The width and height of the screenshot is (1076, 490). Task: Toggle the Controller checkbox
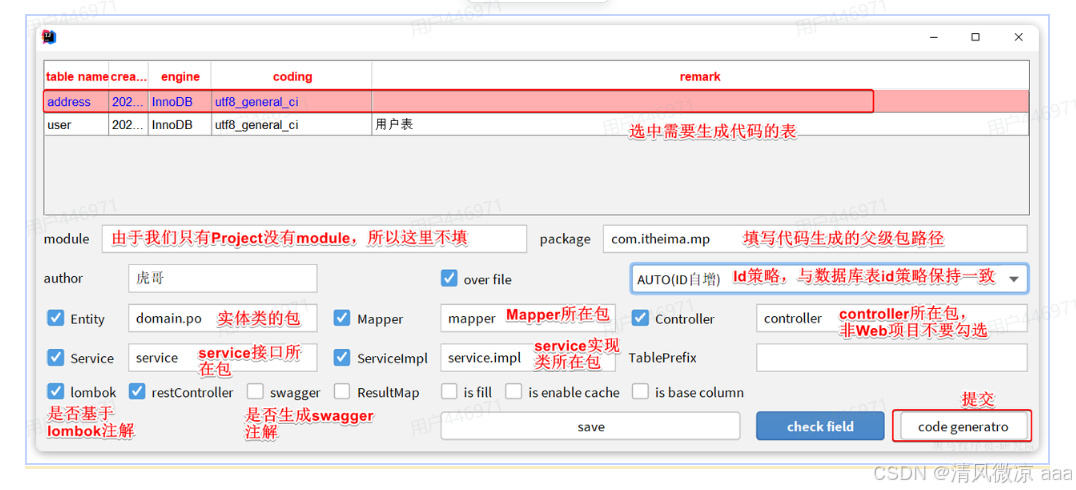coord(640,318)
